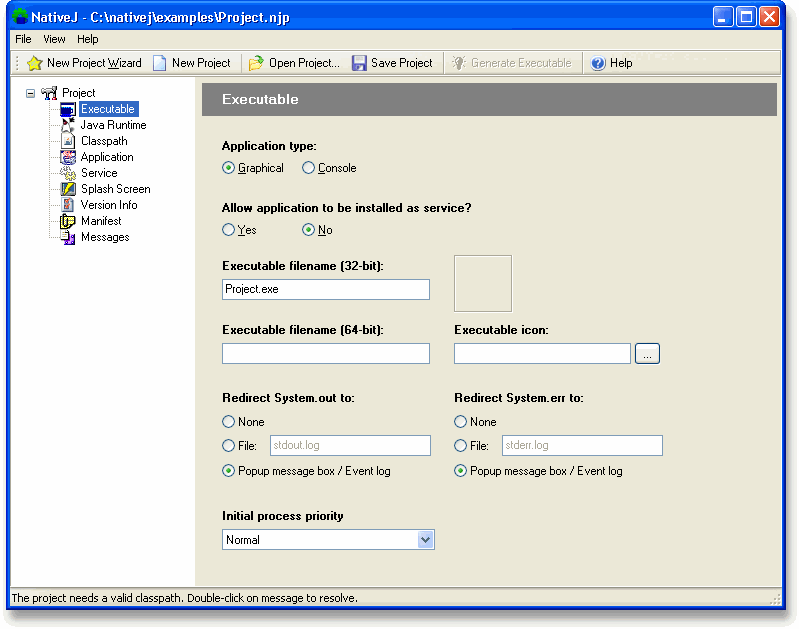Click the classpath status bar message
799x629 pixels.
pos(184,598)
